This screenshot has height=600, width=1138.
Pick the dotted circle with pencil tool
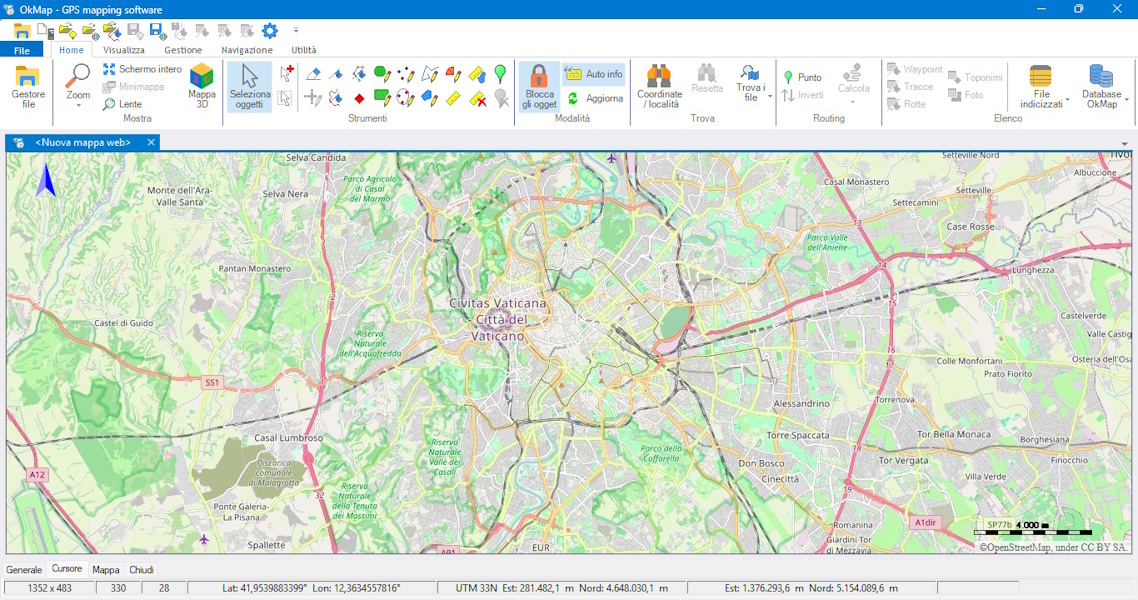point(406,98)
